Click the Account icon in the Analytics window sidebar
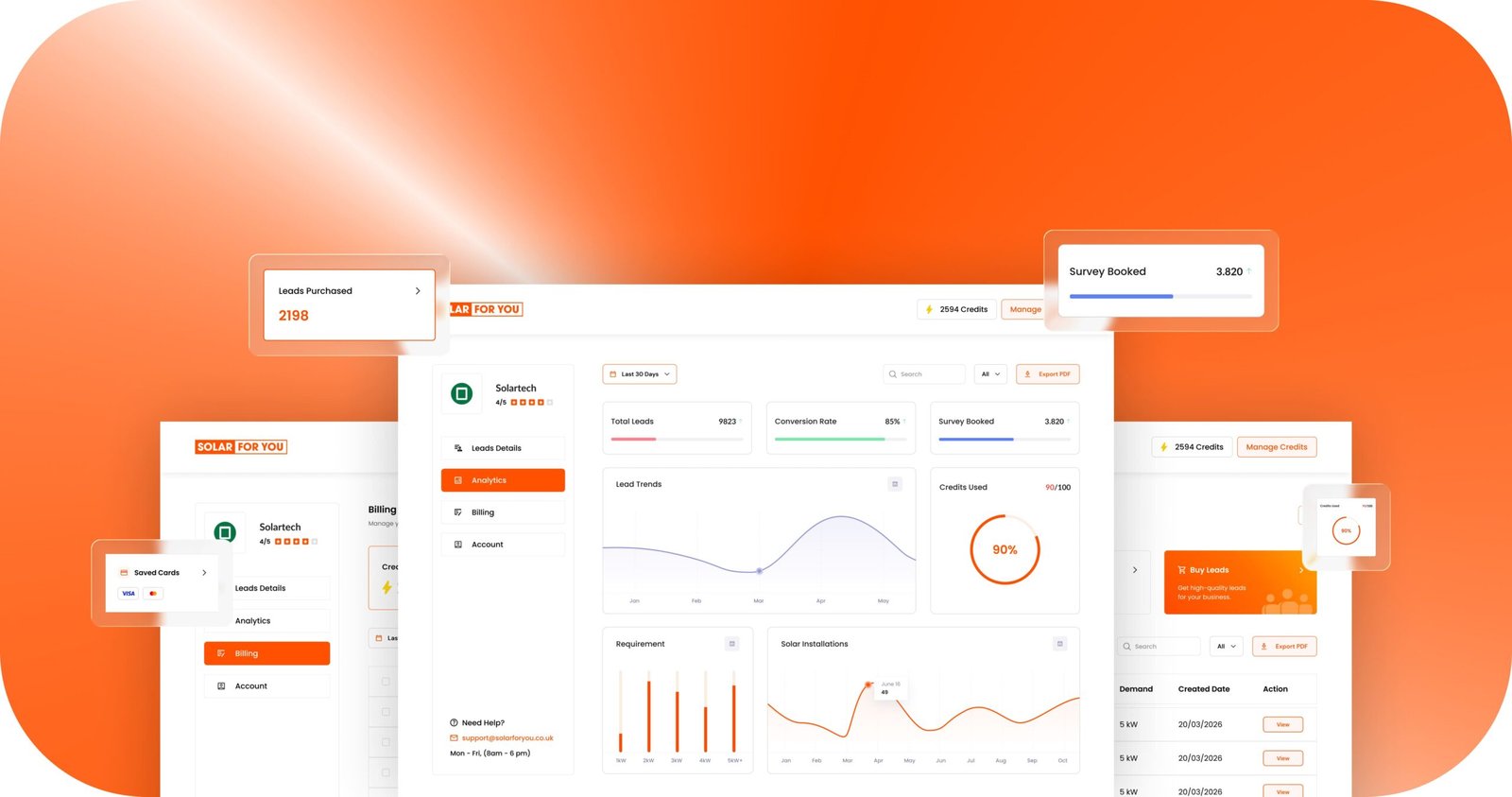 pyautogui.click(x=458, y=545)
